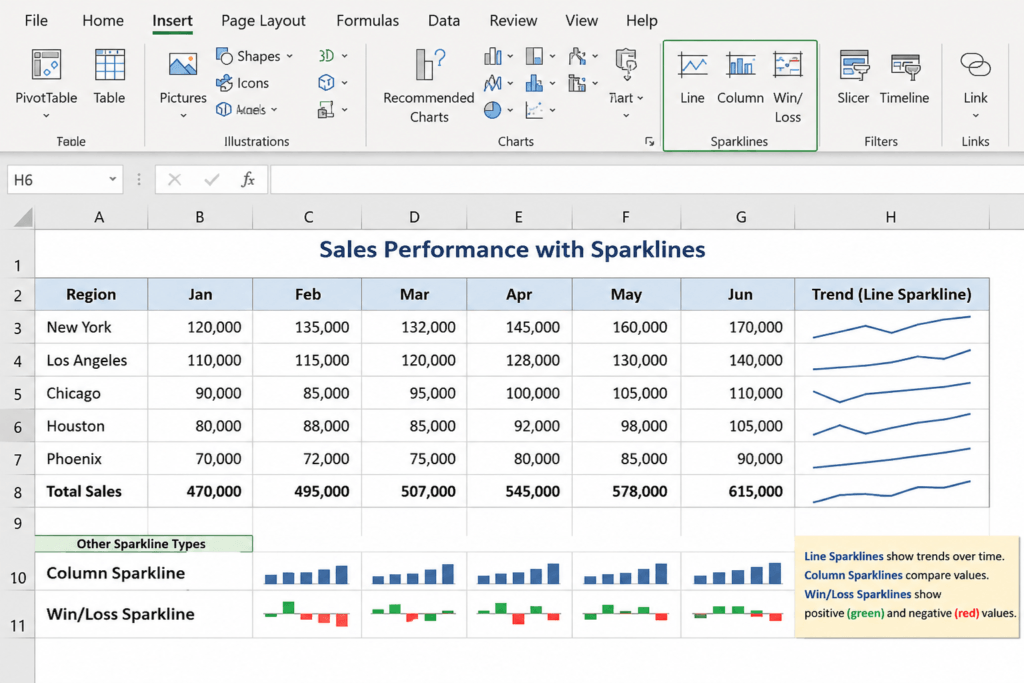Expand the Pictures dropdown arrow
This screenshot has height=683, width=1024.
click(183, 116)
